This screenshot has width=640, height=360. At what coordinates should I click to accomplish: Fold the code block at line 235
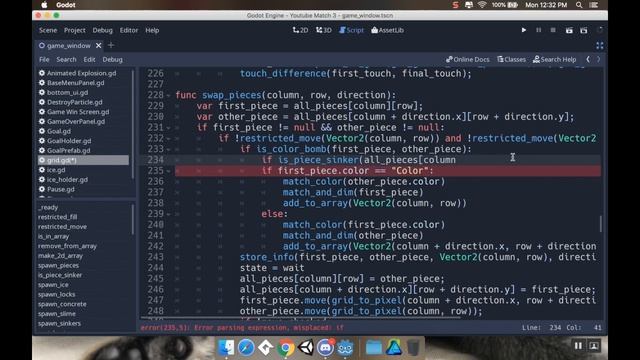[169, 171]
